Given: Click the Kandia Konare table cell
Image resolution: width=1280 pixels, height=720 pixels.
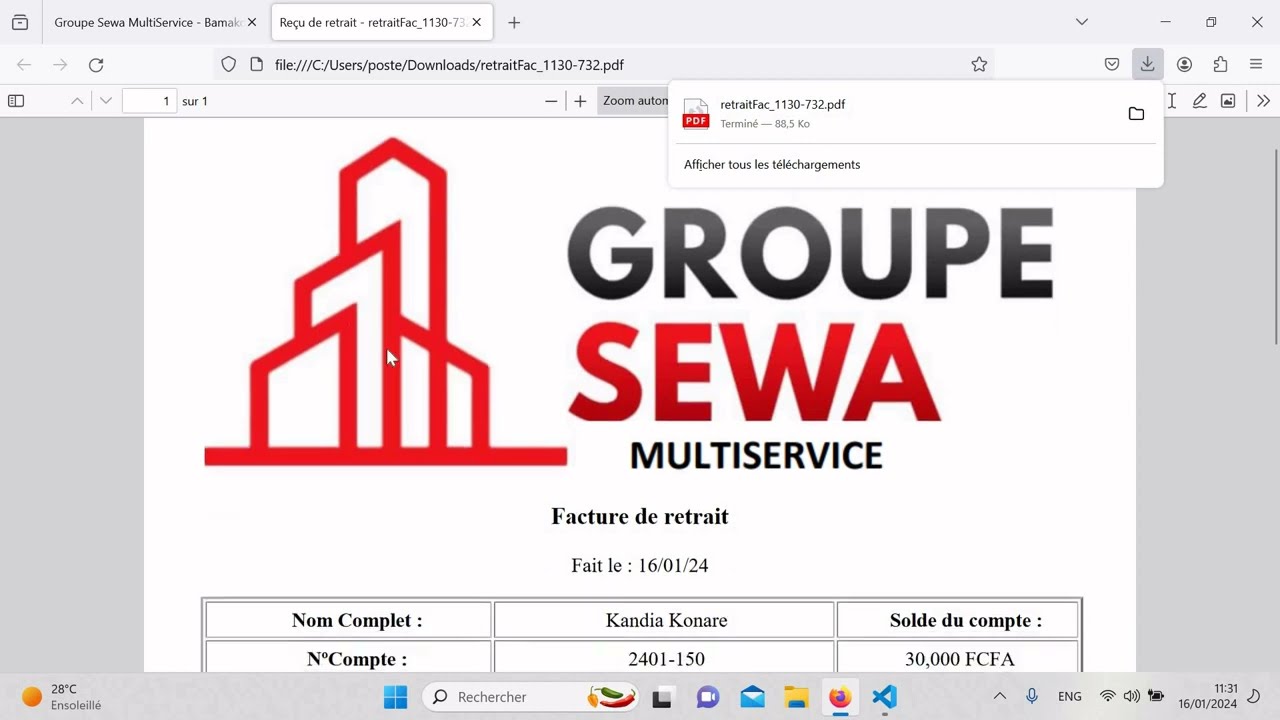Looking at the screenshot, I should point(666,620).
